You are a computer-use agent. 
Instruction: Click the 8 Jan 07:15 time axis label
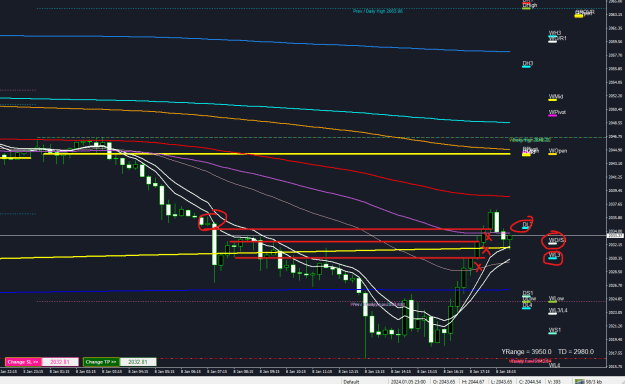click(217, 372)
